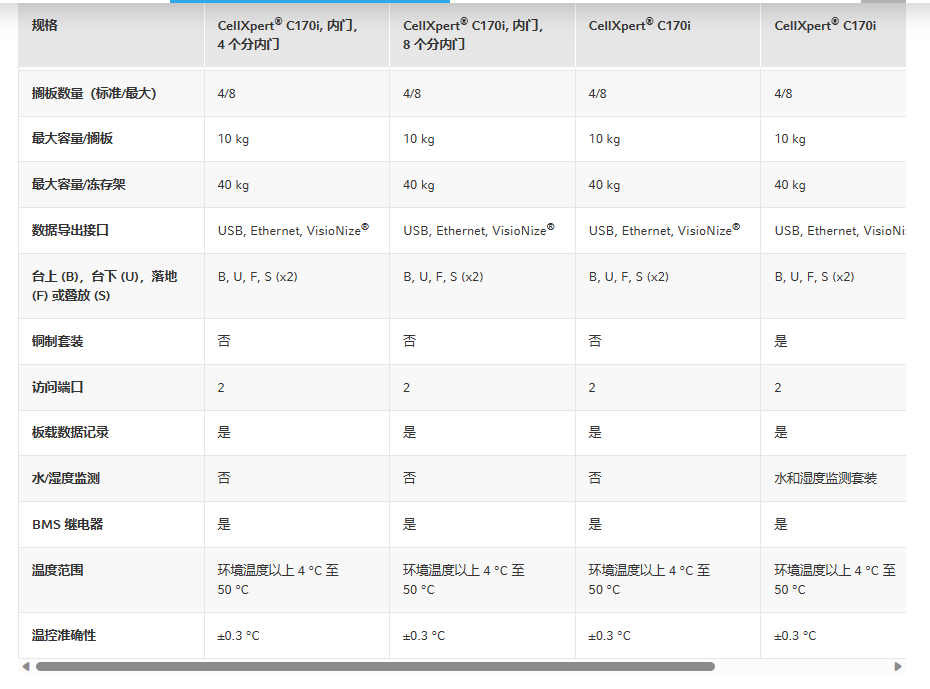Click '4/8' in the 4 个分内门 column
This screenshot has width=930, height=689.
(x=227, y=94)
